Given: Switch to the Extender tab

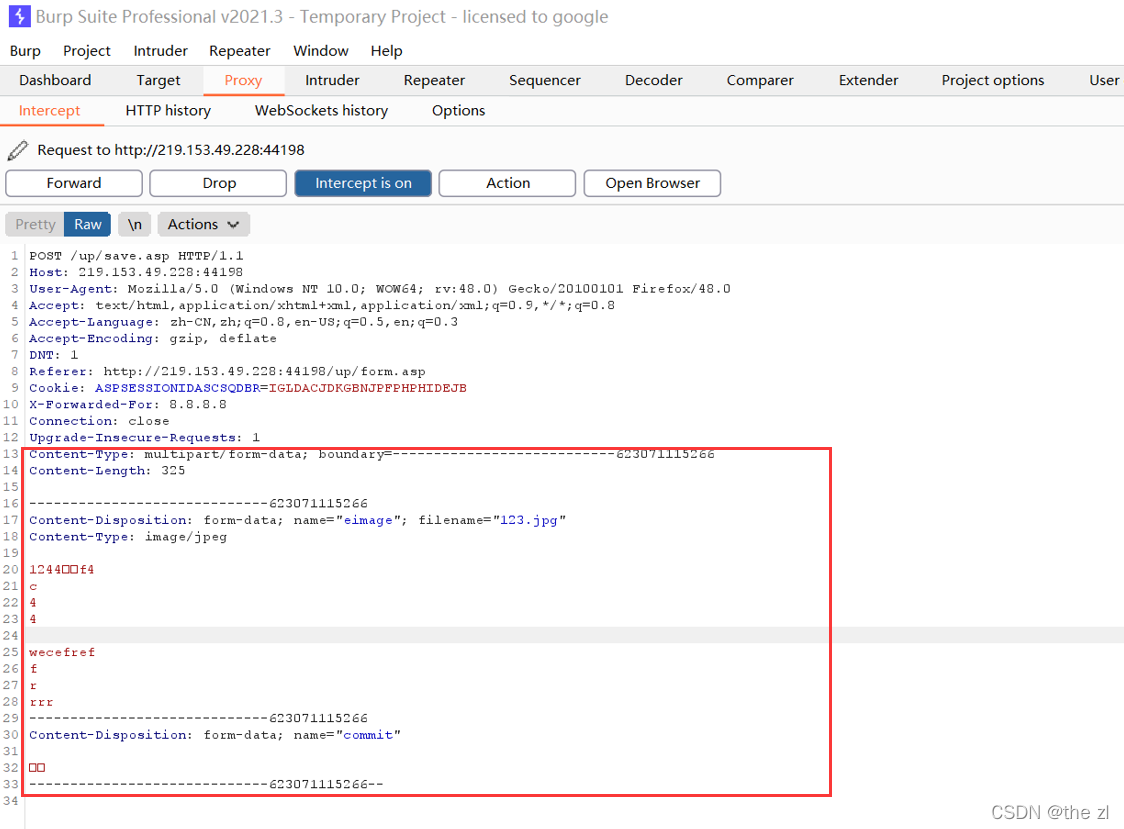Looking at the screenshot, I should (868, 80).
